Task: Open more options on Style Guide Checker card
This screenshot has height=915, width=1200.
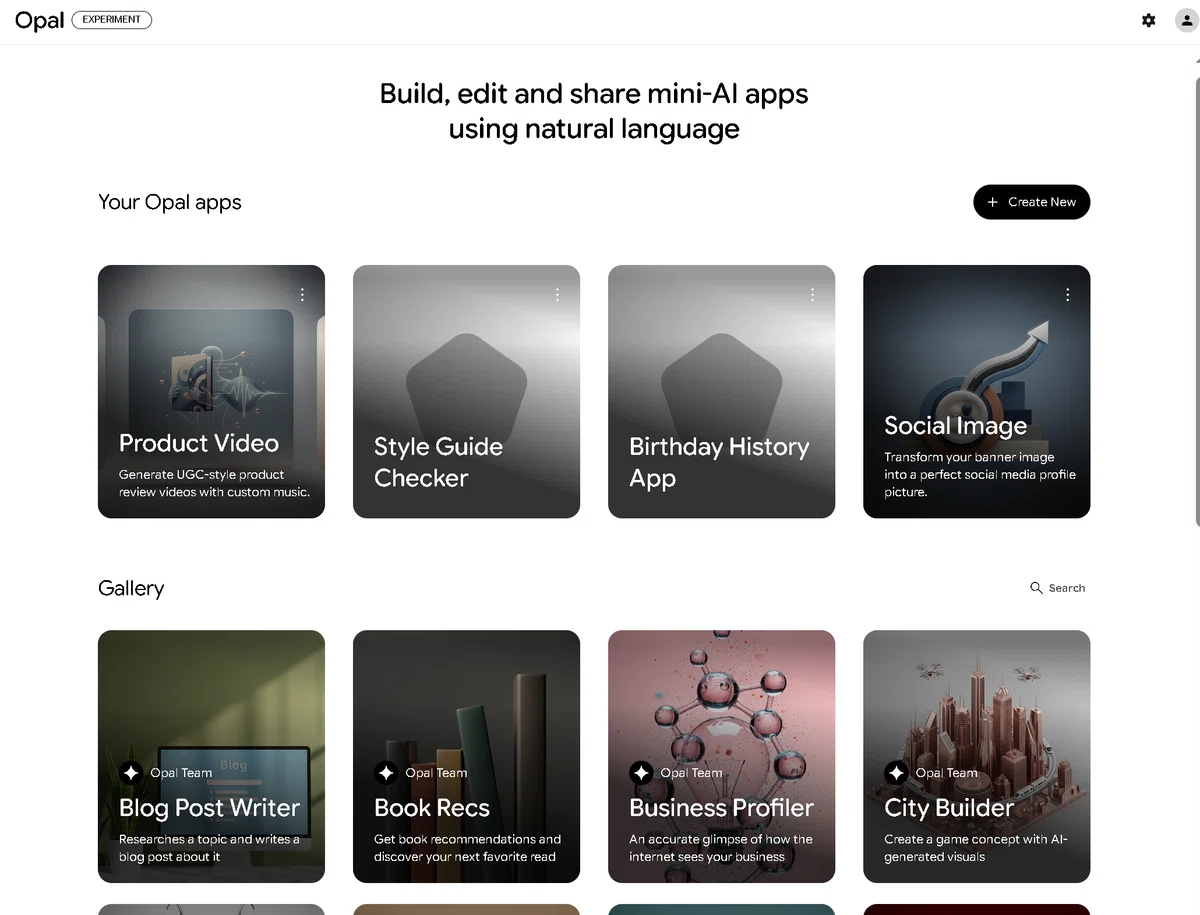Action: [x=557, y=294]
